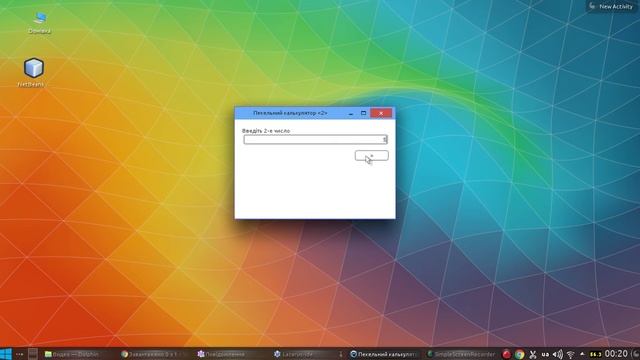This screenshot has width=640, height=360.
Task: Expand hidden tray icons arrow
Action: 582,354
